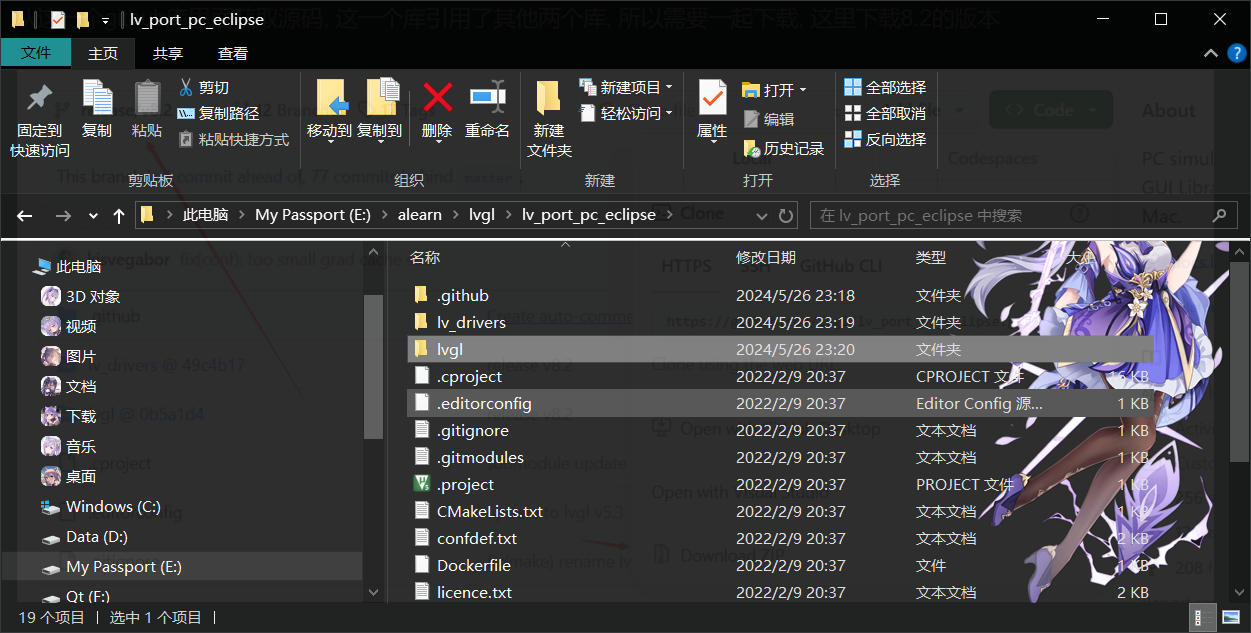The width and height of the screenshot is (1251, 633).
Task: Switch to the 查看 ribbon tab
Action: (233, 53)
